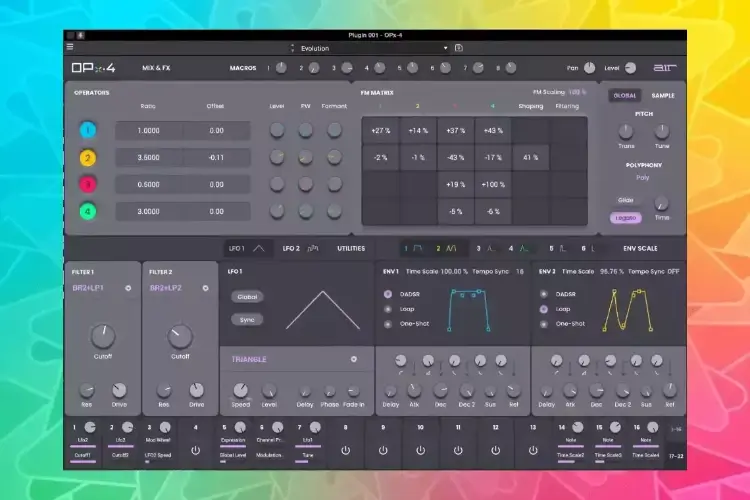Screen dimensions: 750x500
Task: Select ENV 1 DADSR mode
Action: (388, 294)
